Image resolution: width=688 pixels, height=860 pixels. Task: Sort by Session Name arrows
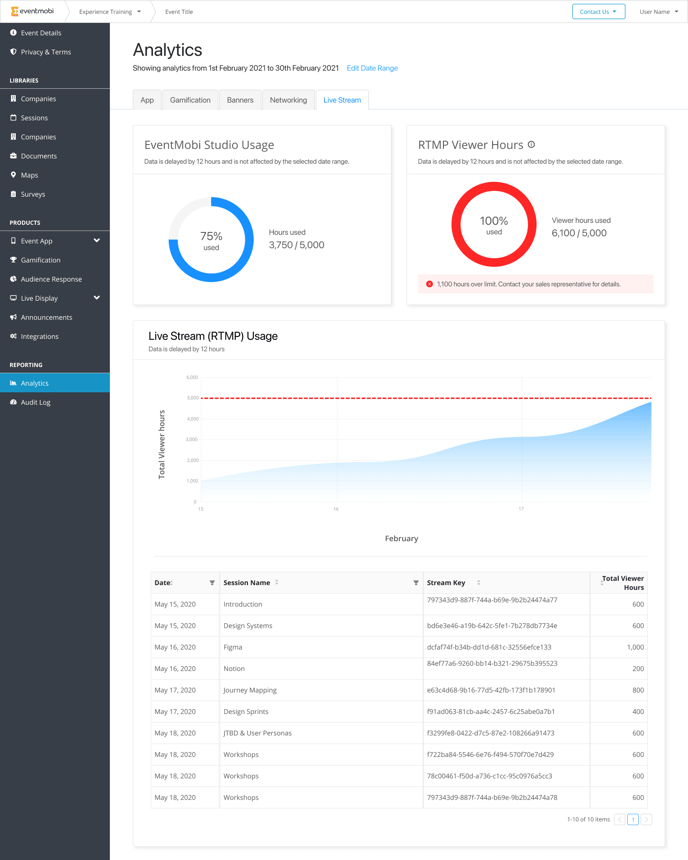(277, 582)
